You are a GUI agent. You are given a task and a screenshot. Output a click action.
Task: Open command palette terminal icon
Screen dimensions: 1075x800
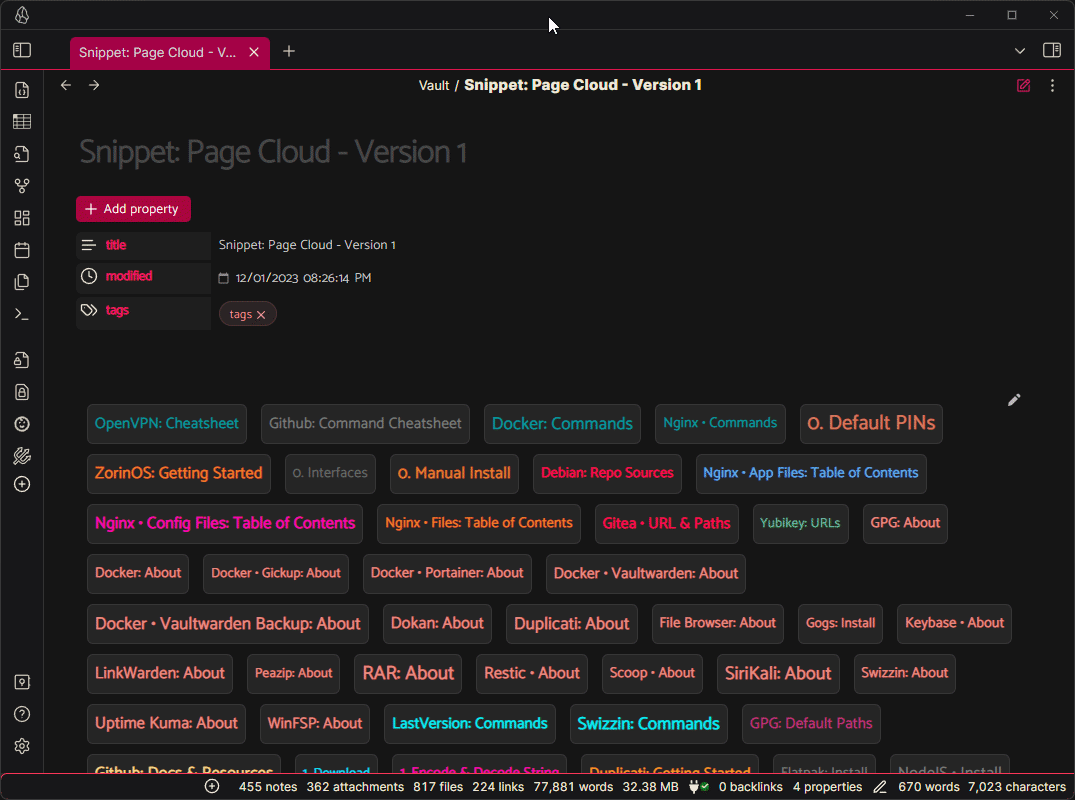(22, 314)
